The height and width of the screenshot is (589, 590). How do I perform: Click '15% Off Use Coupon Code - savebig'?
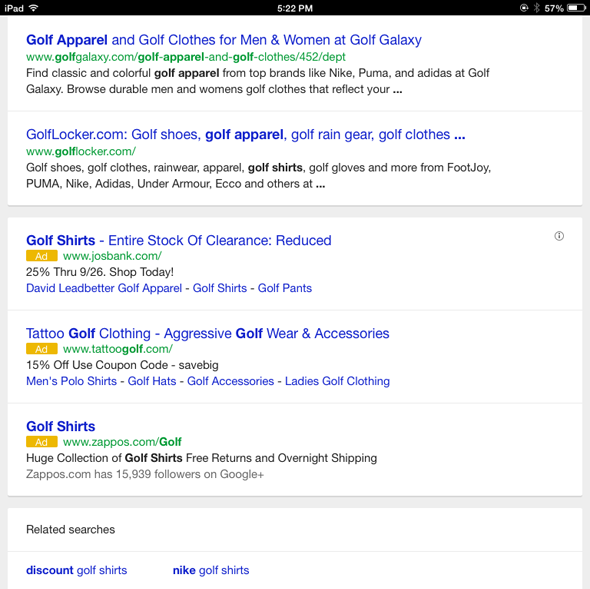pyautogui.click(x=122, y=365)
